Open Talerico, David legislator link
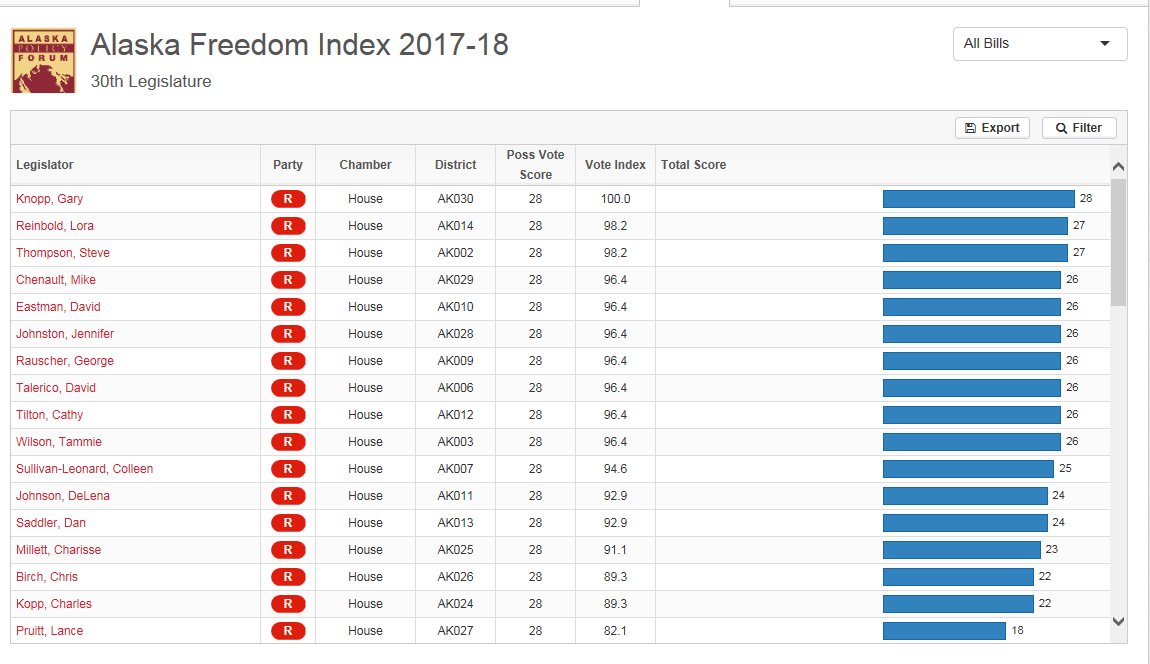Screen dimensions: 1150x664 click(x=56, y=388)
